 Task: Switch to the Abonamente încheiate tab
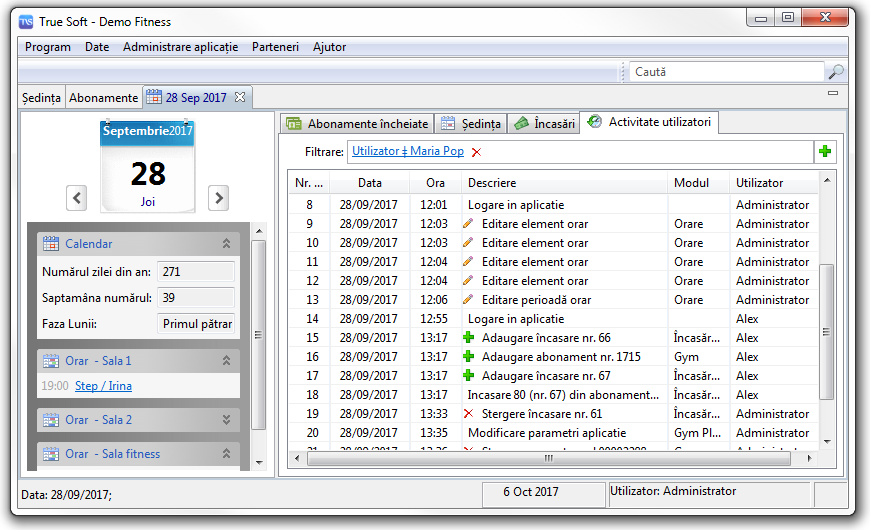click(357, 124)
